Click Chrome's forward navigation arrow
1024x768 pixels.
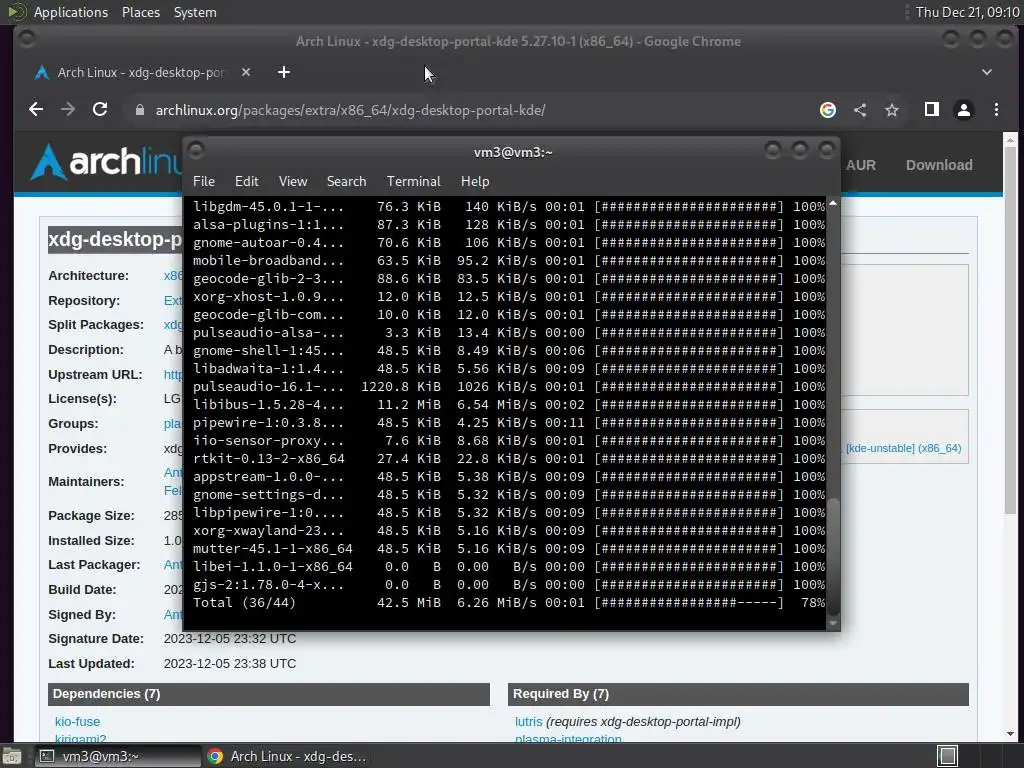tap(68, 110)
